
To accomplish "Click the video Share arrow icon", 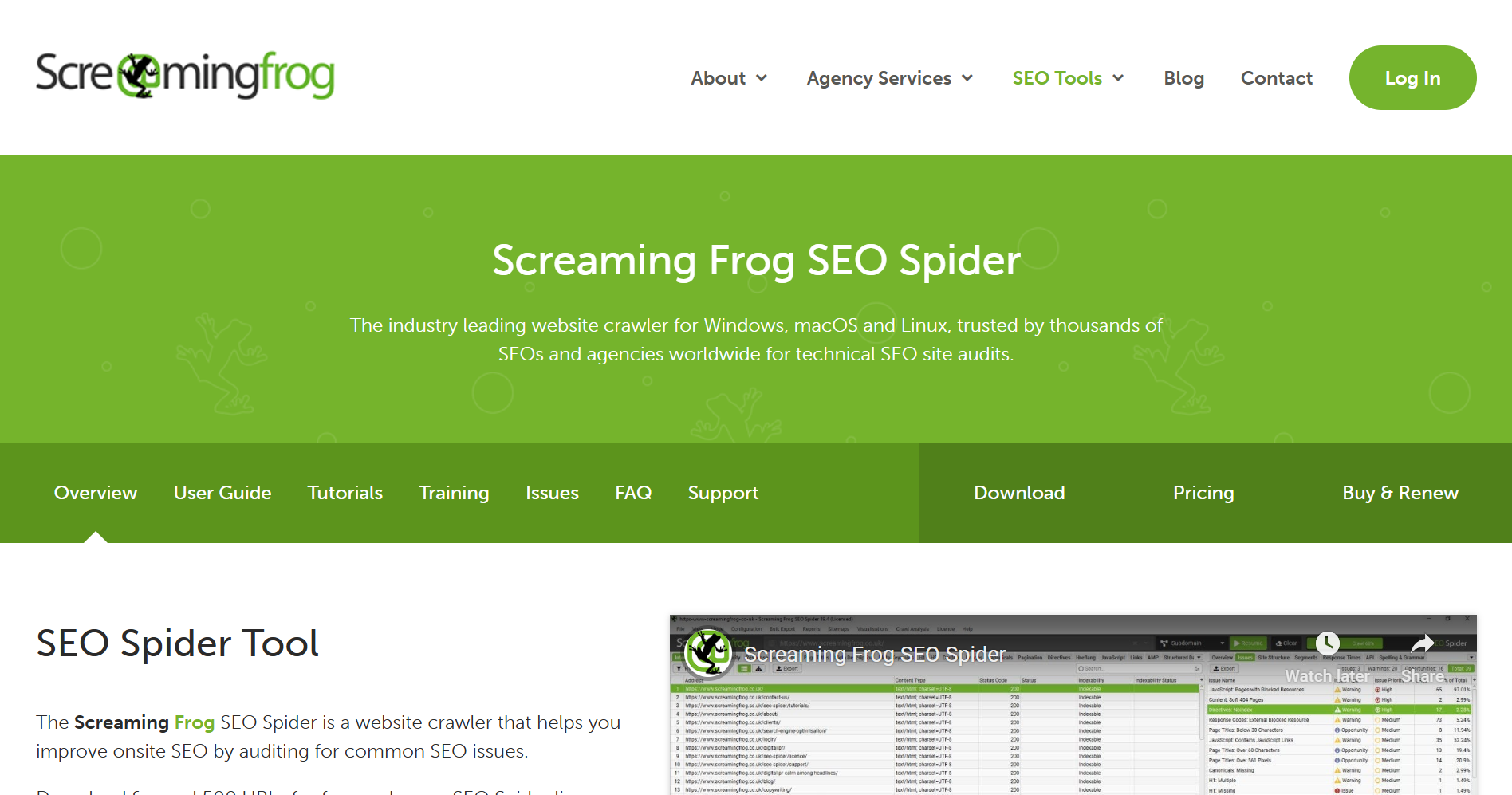I will click(x=1423, y=643).
